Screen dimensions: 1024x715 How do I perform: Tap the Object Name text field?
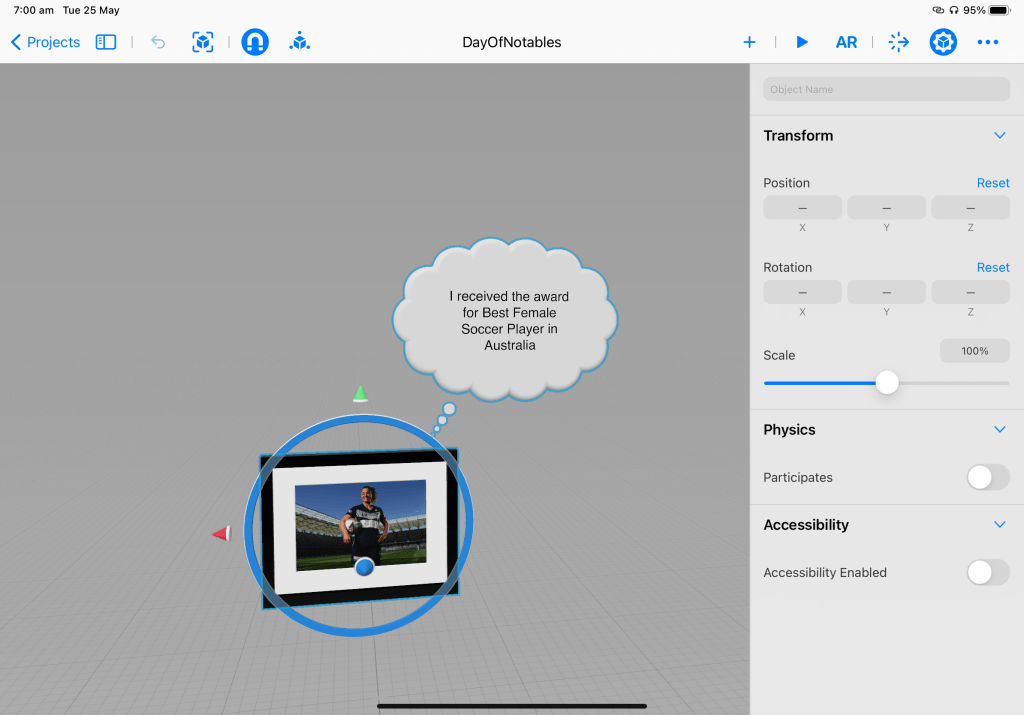click(885, 89)
